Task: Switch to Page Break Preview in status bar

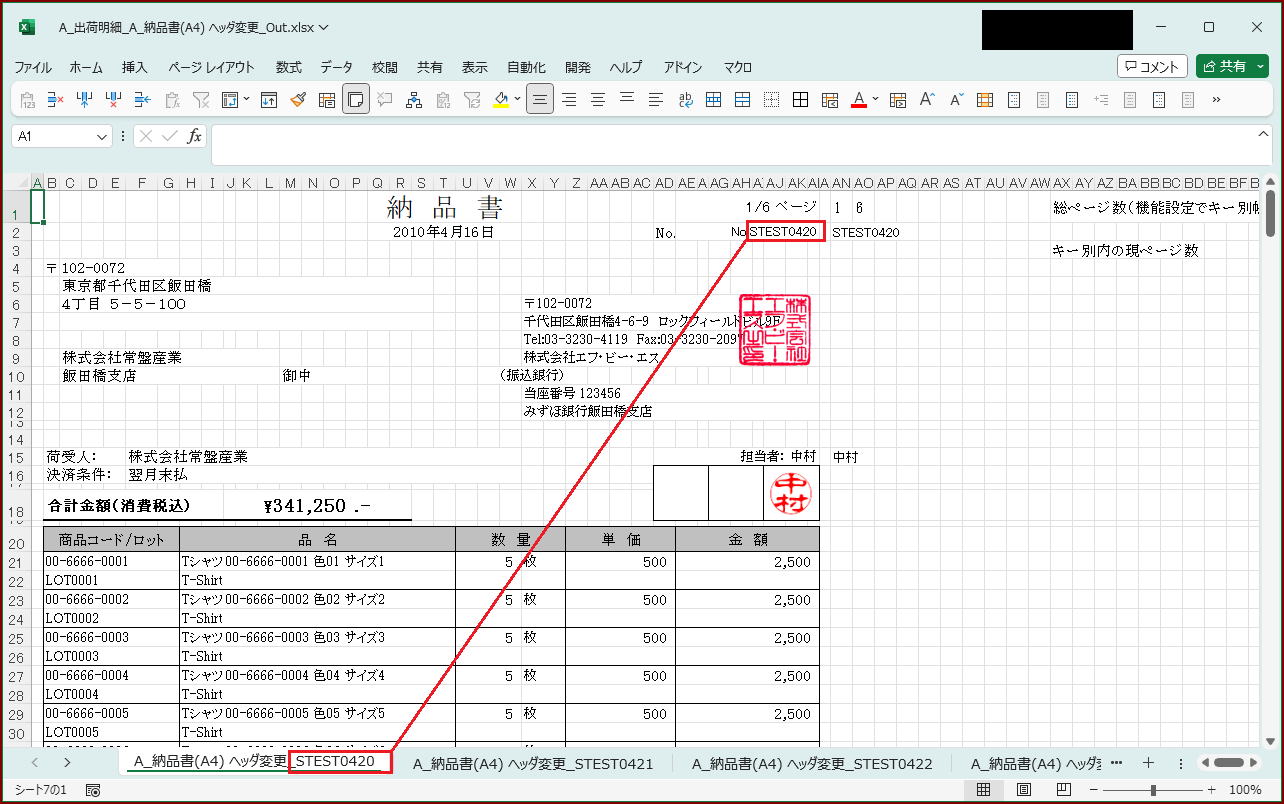Action: click(x=1063, y=790)
